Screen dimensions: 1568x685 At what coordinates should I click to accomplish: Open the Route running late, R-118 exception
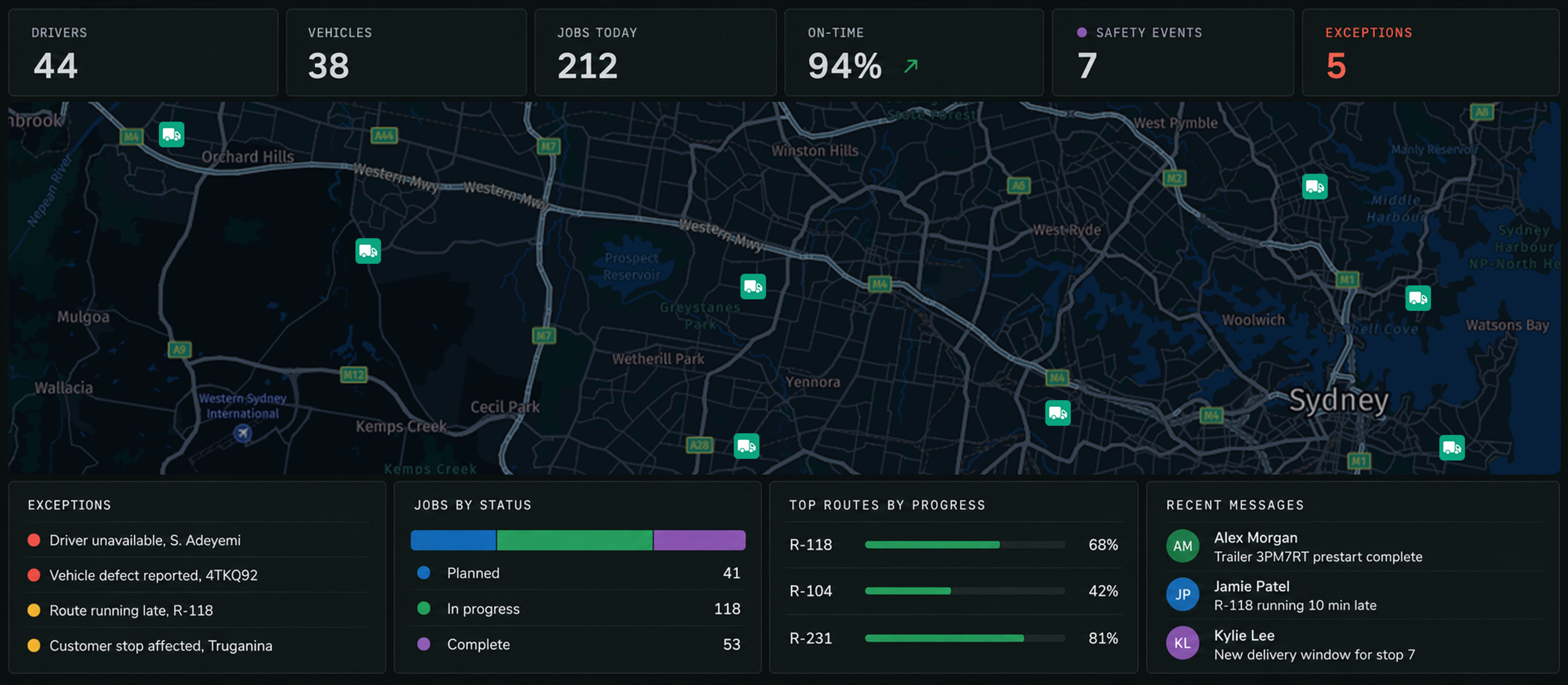pos(198,610)
